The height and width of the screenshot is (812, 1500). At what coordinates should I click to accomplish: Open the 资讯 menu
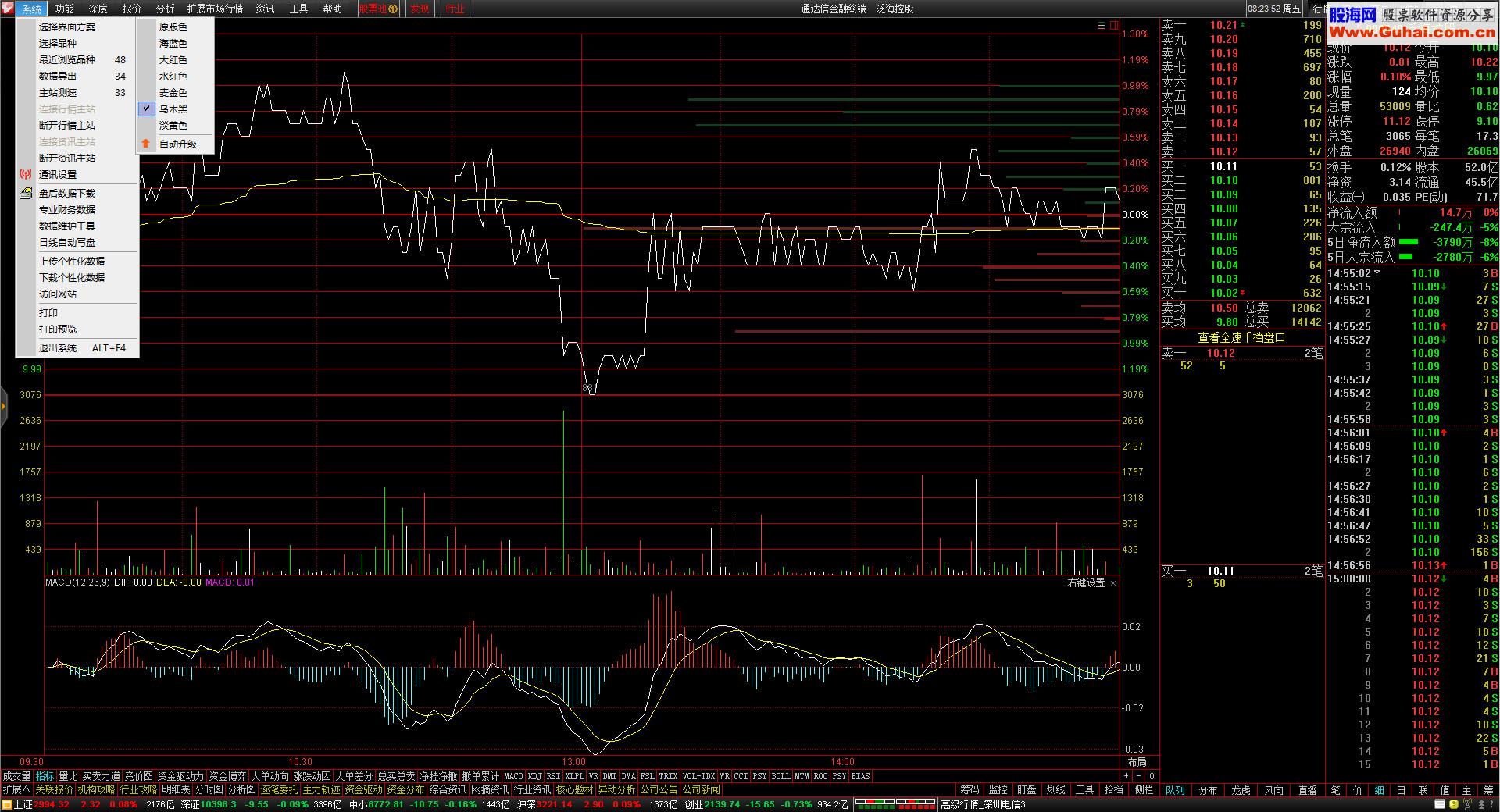pyautogui.click(x=266, y=9)
